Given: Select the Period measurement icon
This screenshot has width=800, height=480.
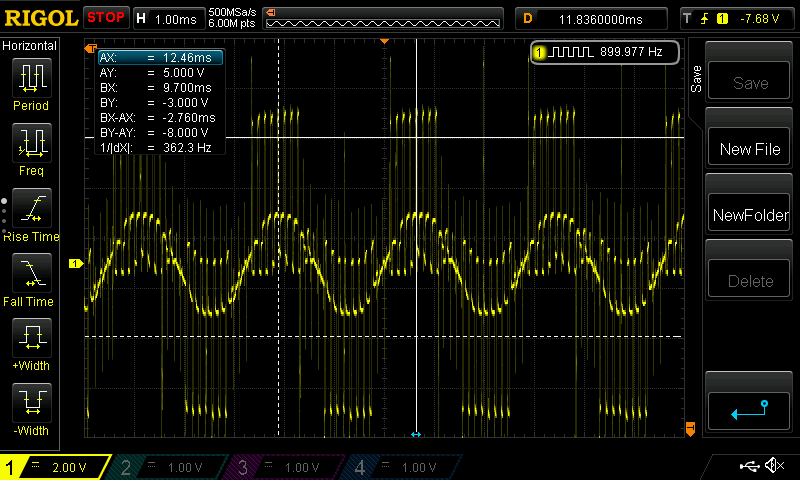Looking at the screenshot, I should click(32, 78).
